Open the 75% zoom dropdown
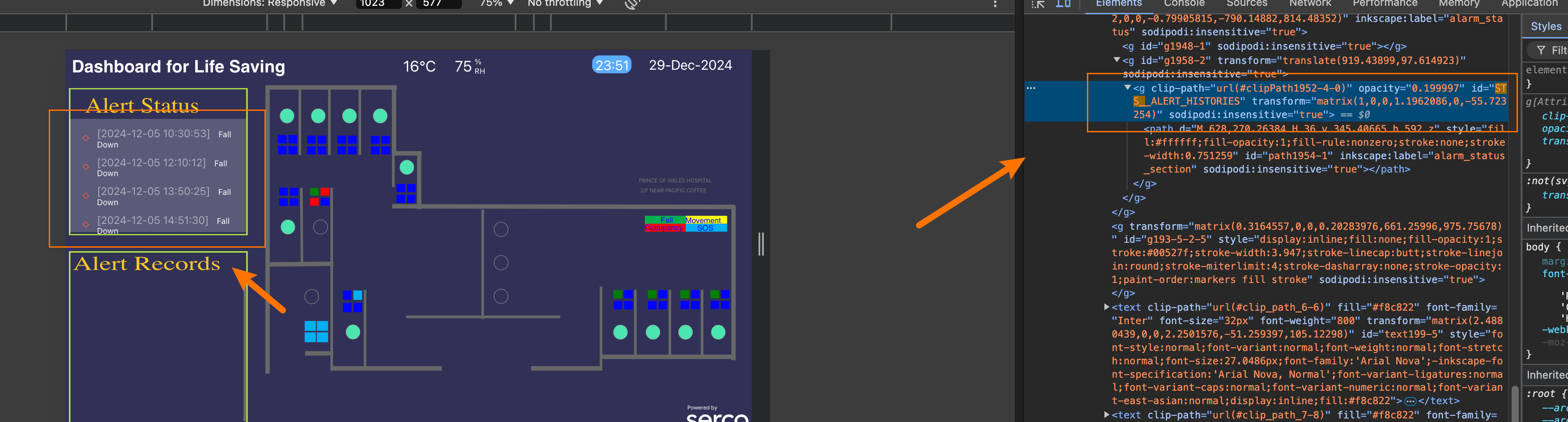This screenshot has height=422, width=1568. (497, 4)
